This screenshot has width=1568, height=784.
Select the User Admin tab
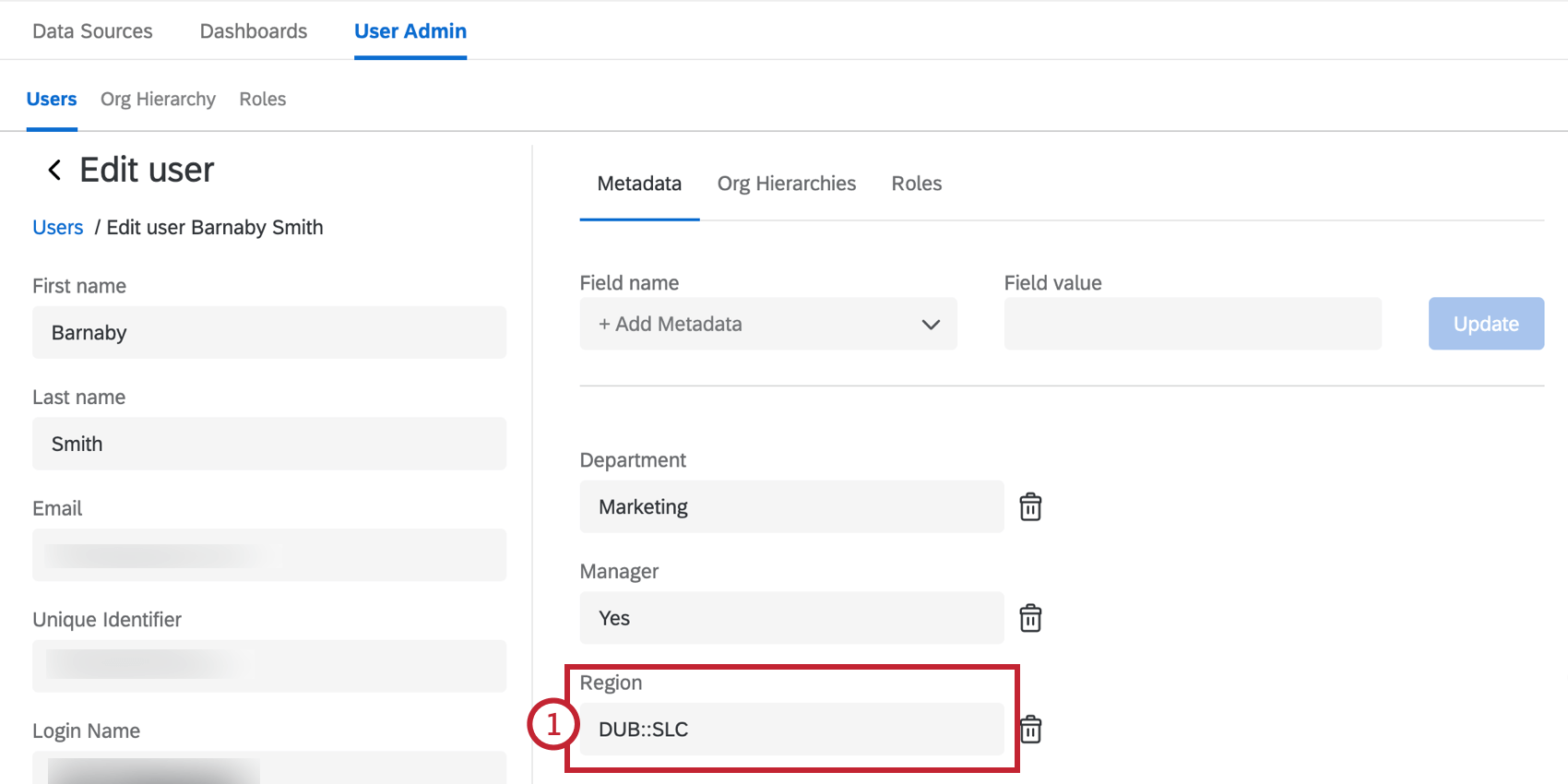(410, 31)
